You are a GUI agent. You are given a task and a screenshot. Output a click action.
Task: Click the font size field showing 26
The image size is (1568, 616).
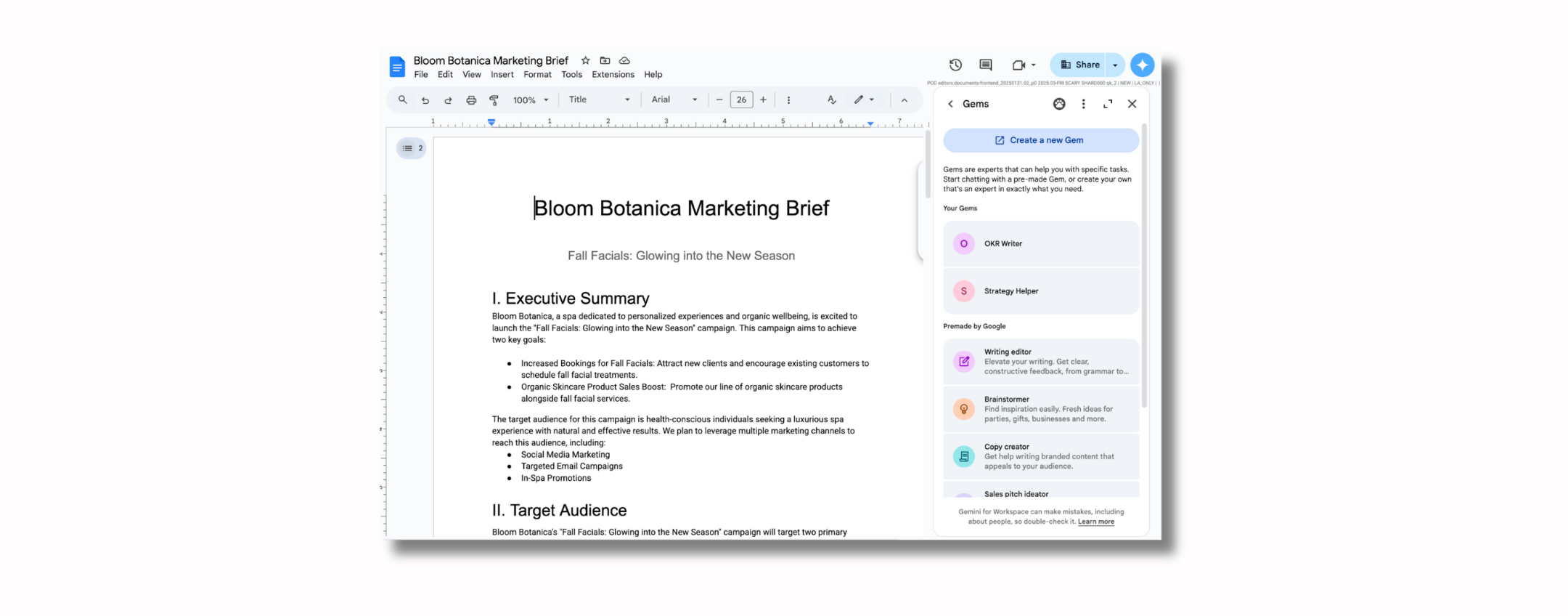point(741,100)
